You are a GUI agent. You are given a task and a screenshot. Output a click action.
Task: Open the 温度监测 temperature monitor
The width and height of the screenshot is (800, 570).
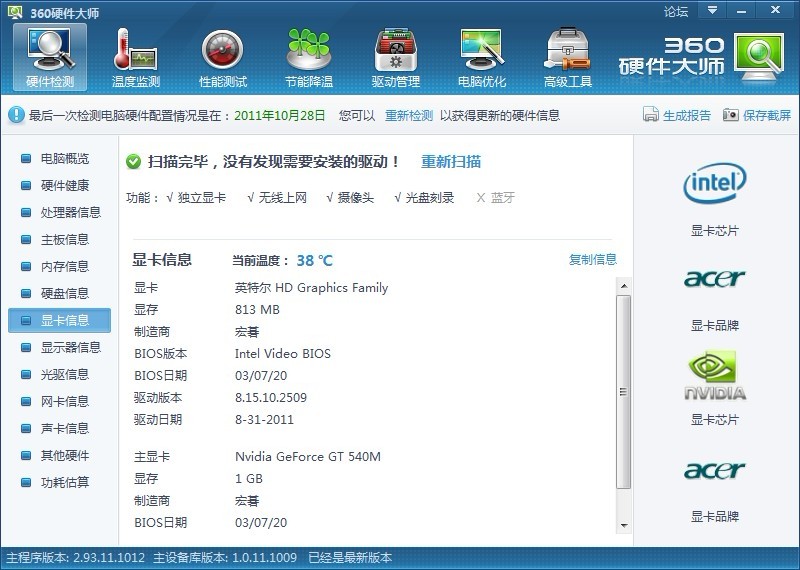[x=136, y=57]
